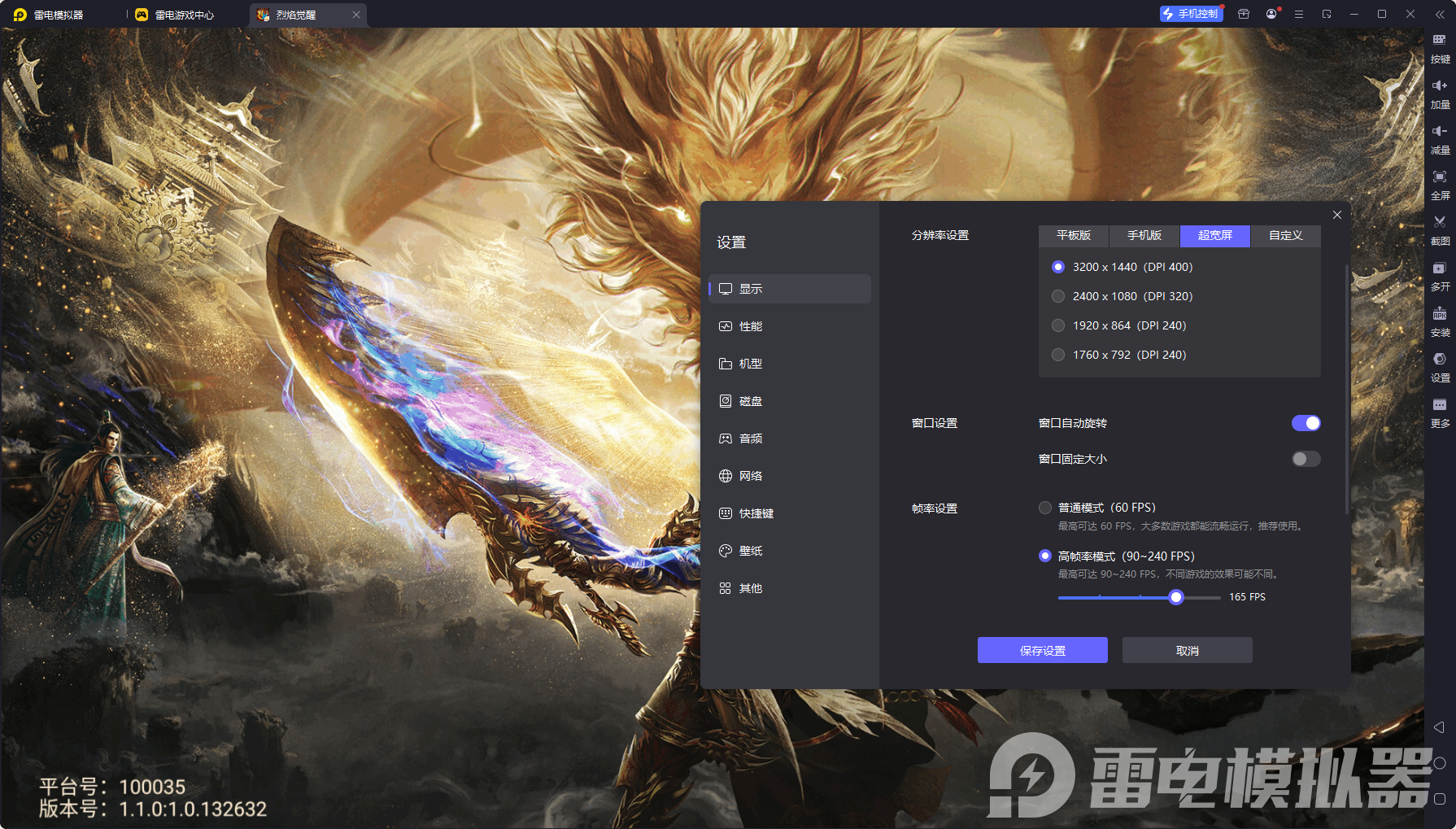Close the 烈焰觉醒 tab
The width and height of the screenshot is (1456, 829).
(356, 15)
